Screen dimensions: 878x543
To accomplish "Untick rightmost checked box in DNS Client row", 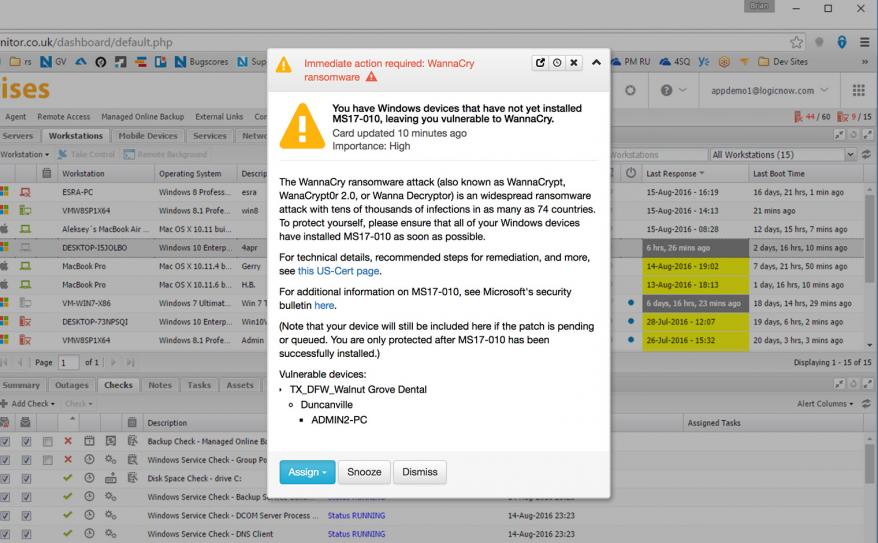I will tap(26, 534).
